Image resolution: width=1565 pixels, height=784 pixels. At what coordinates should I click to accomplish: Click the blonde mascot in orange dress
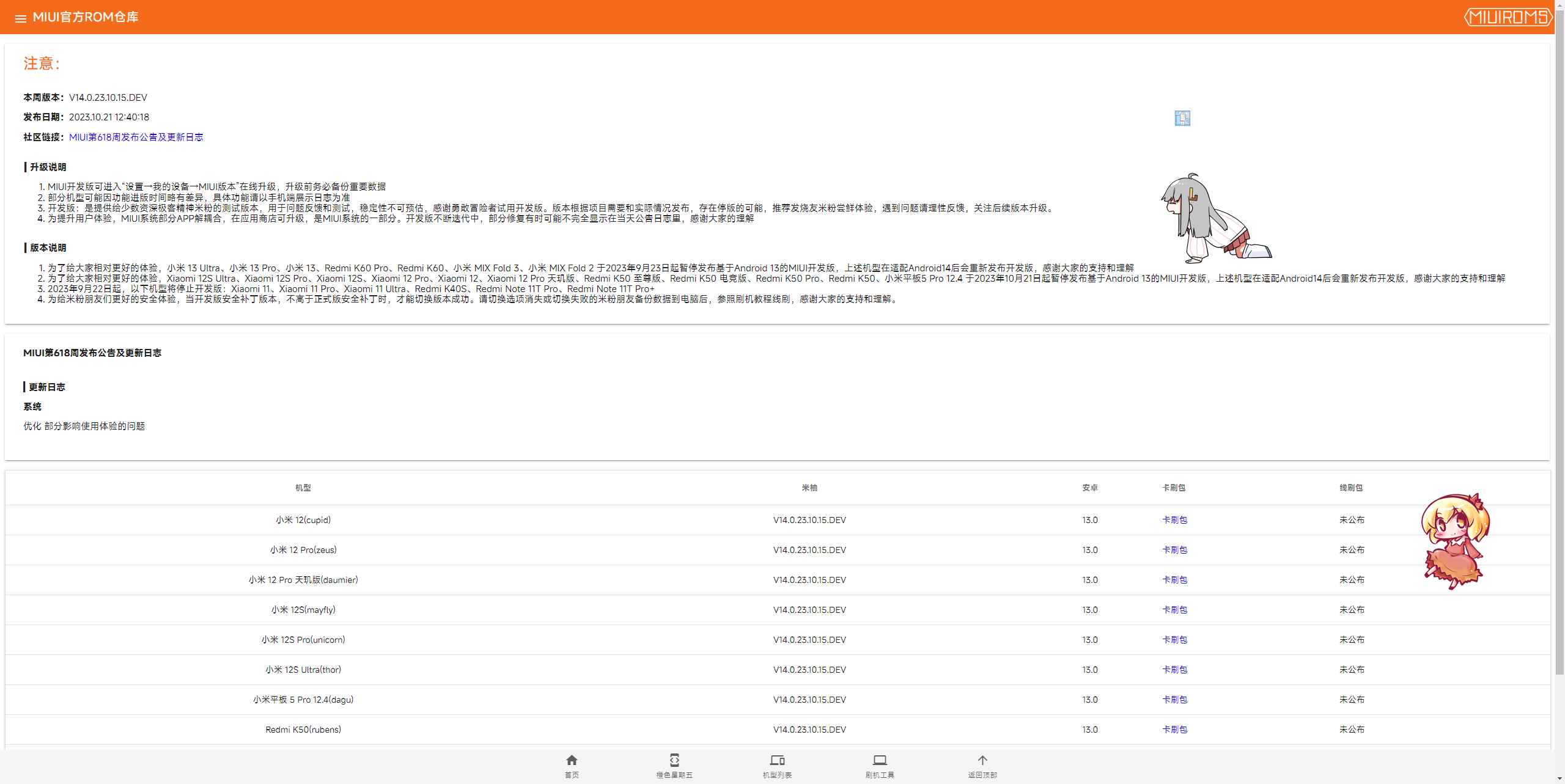point(1455,541)
